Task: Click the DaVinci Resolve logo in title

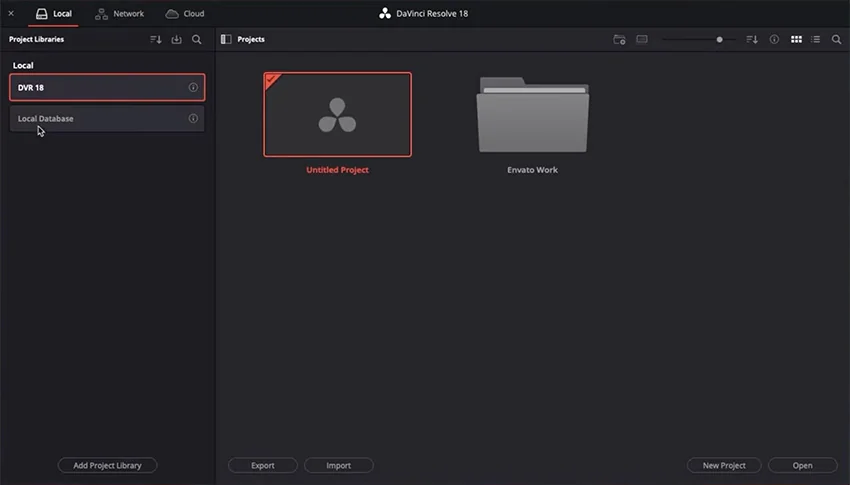Action: (x=385, y=14)
